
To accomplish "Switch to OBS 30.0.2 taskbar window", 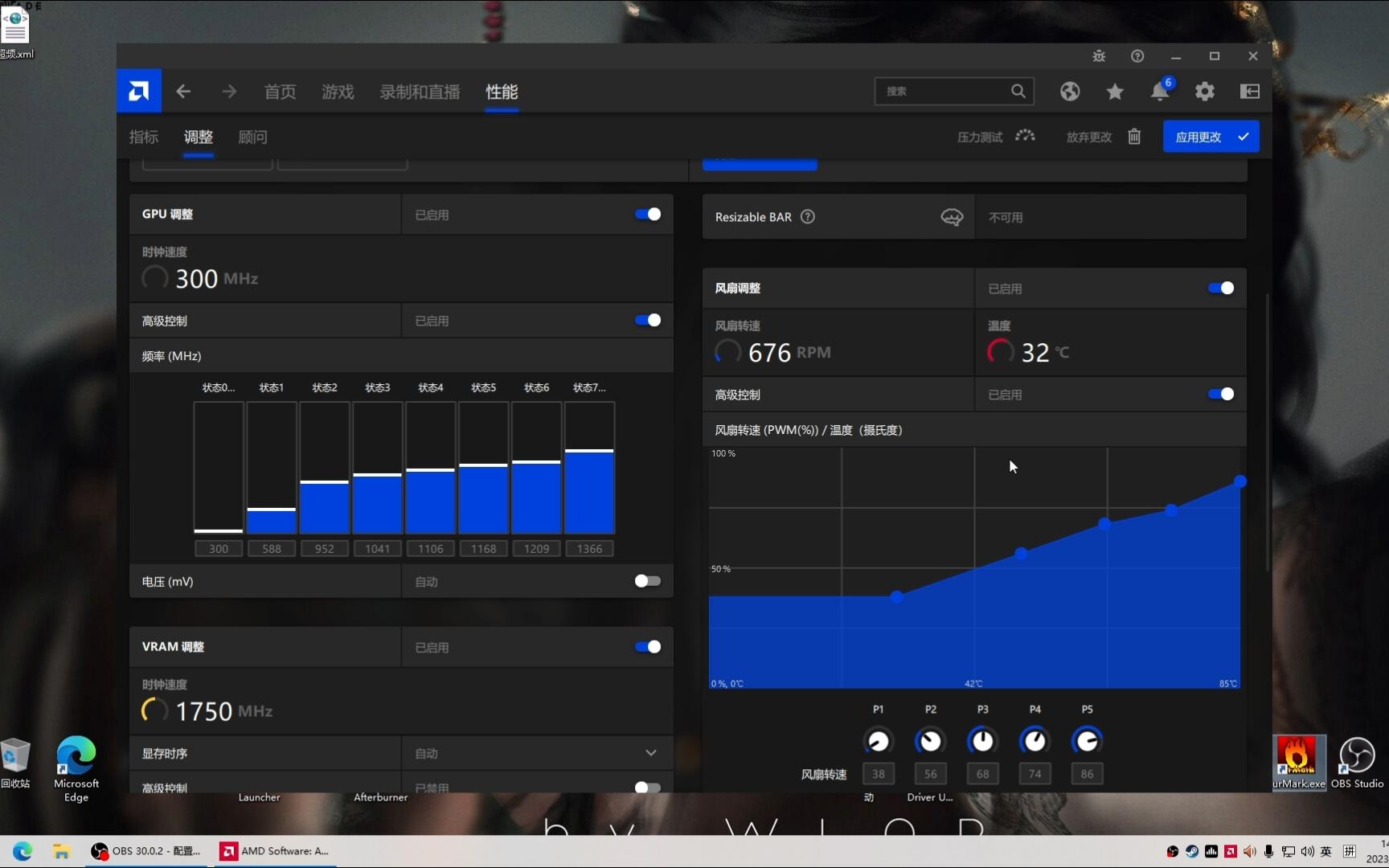I will (146, 851).
